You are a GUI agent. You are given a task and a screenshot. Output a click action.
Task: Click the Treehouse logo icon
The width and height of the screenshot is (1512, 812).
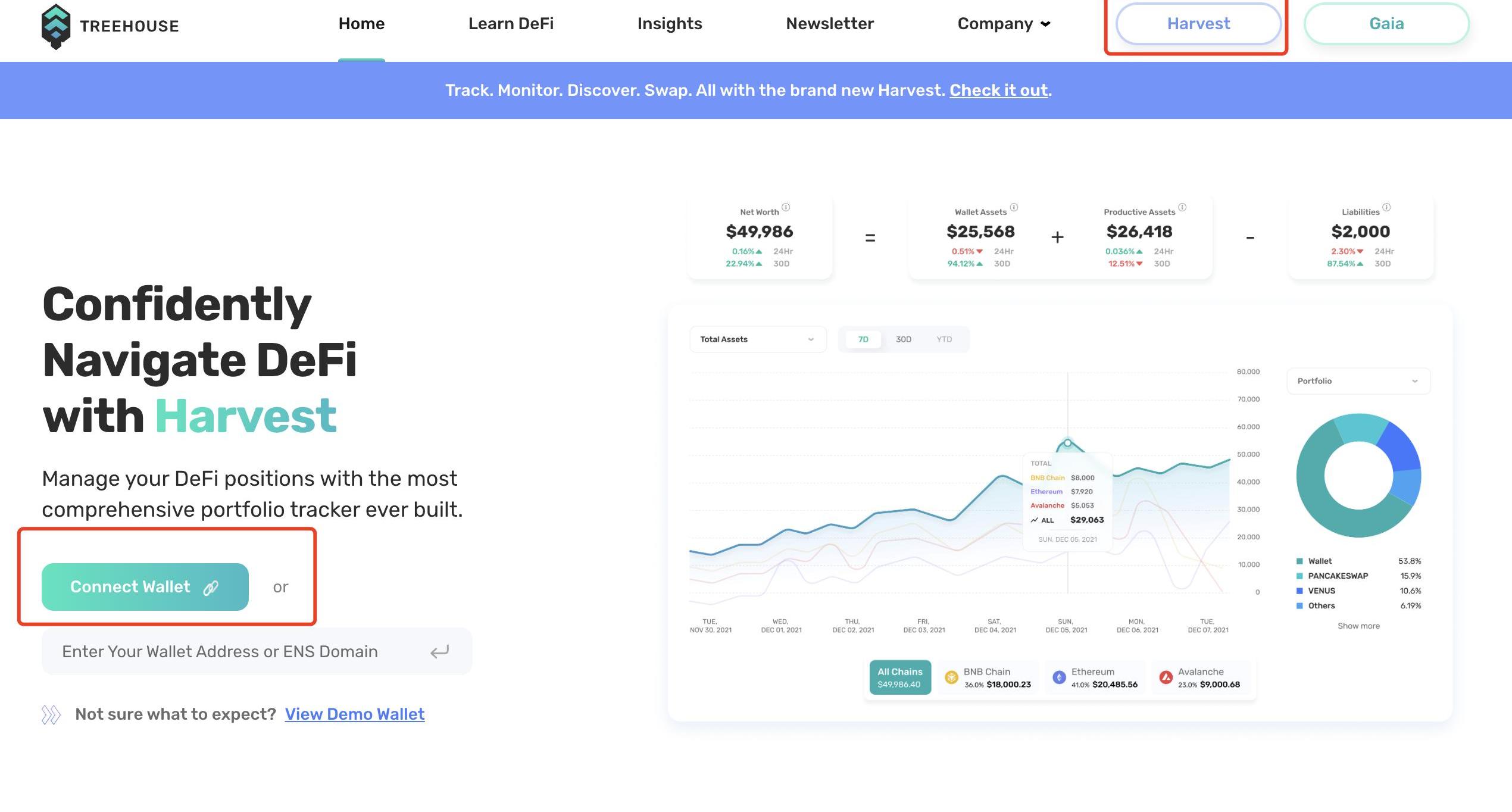point(56,26)
